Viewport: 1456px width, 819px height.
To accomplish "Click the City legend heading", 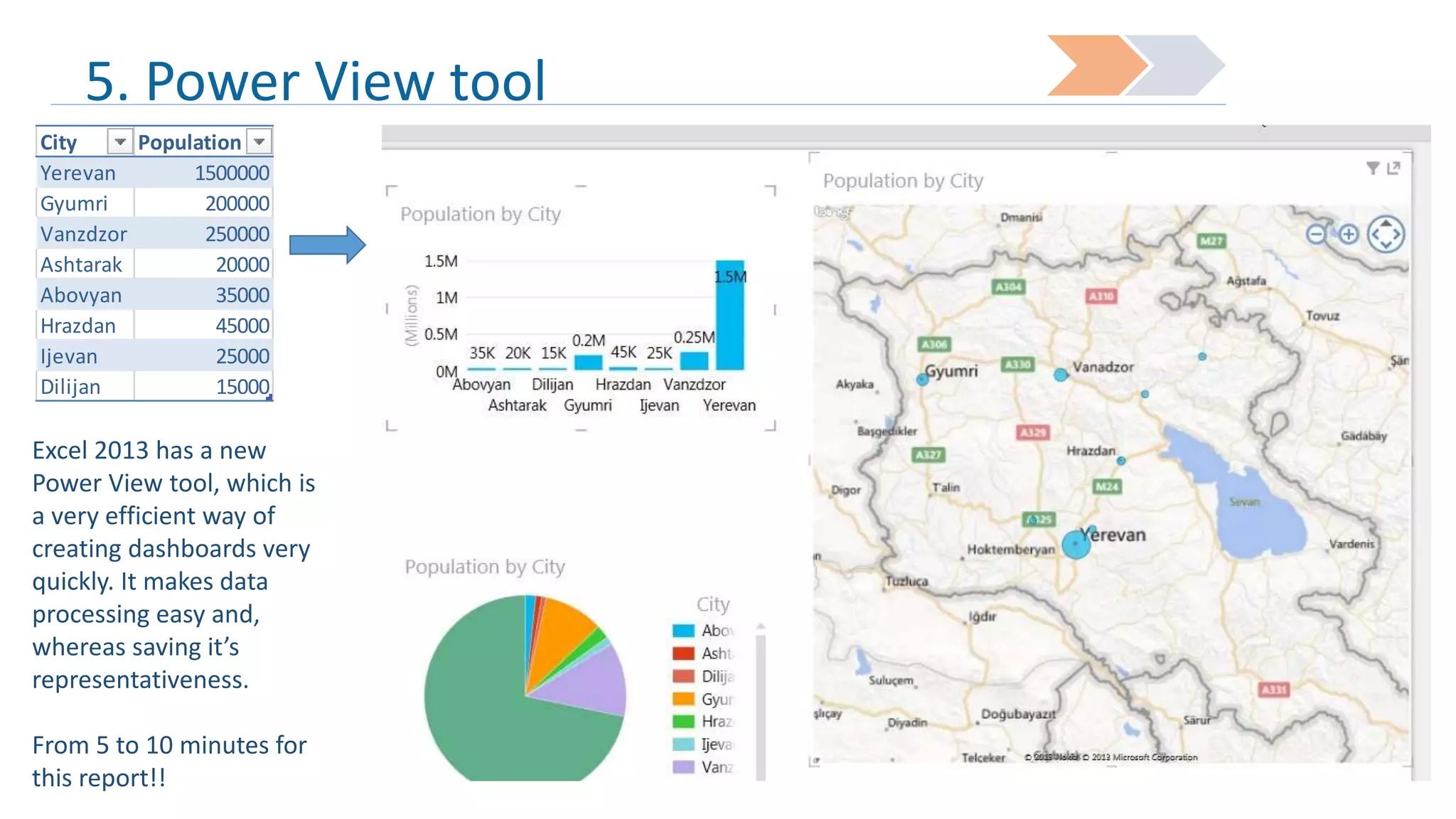I will click(713, 604).
